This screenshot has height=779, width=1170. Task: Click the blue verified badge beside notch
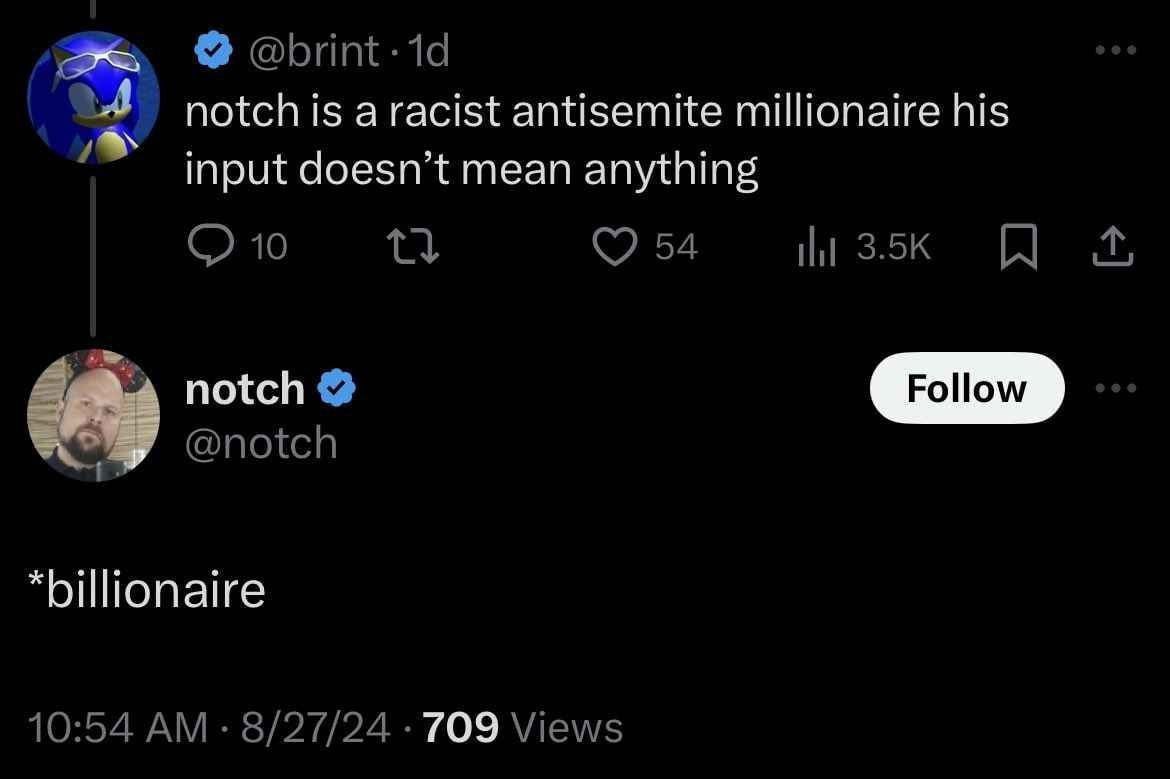(337, 388)
